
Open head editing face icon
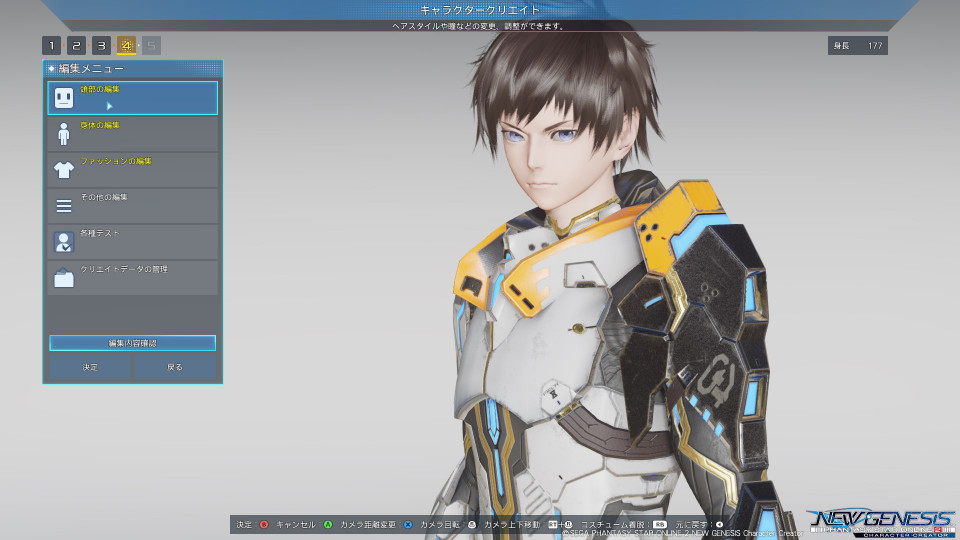pyautogui.click(x=64, y=98)
